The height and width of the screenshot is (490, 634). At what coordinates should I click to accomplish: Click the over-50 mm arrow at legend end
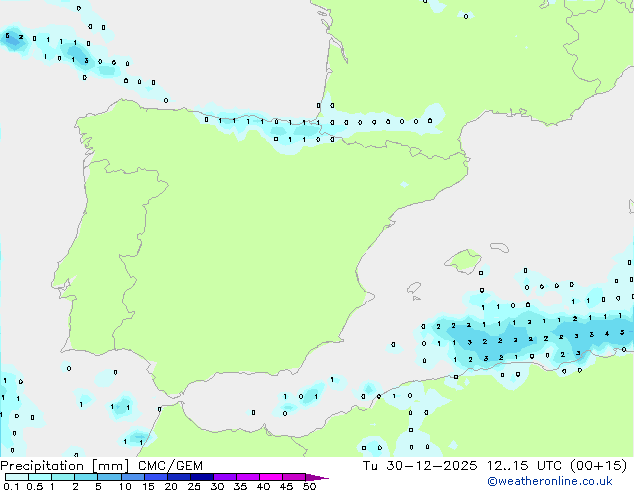point(317,477)
